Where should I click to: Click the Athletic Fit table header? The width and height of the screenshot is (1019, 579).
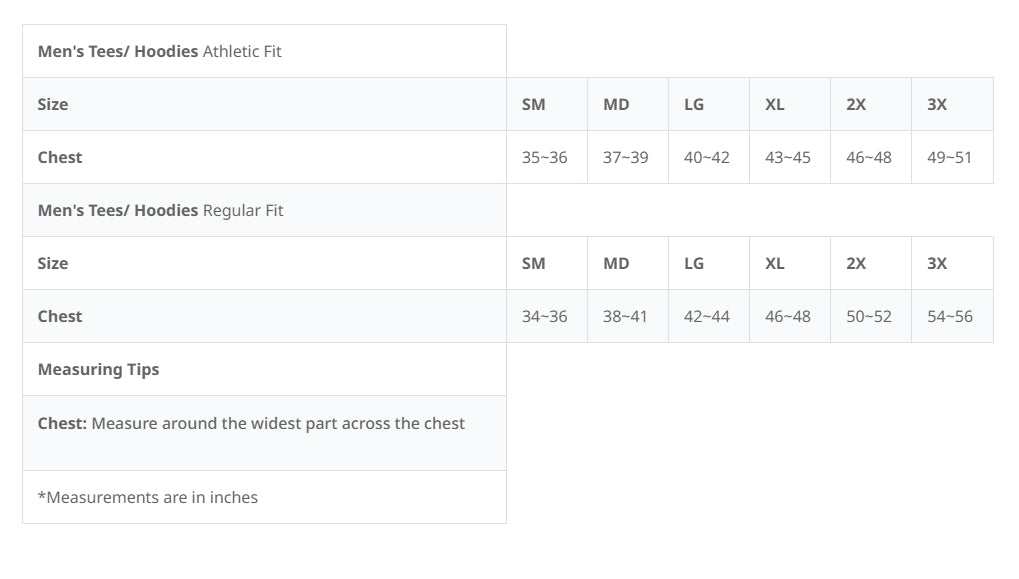click(x=160, y=51)
